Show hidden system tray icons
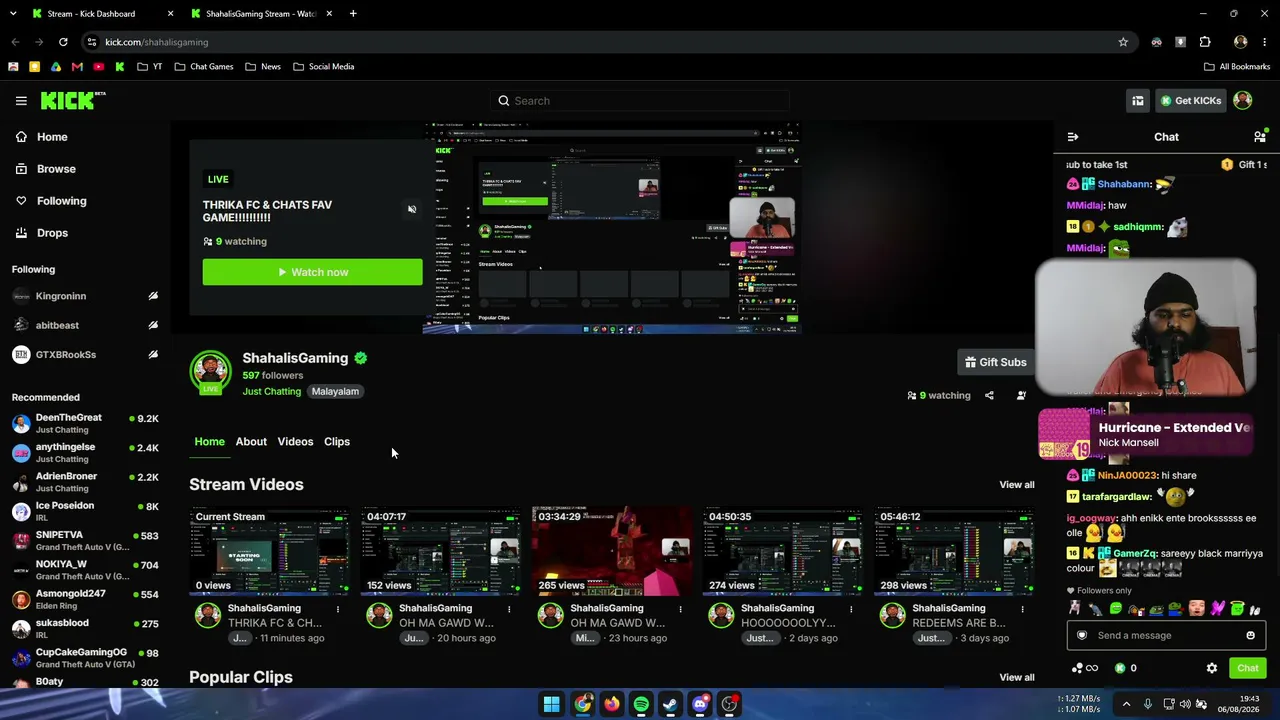Image resolution: width=1280 pixels, height=720 pixels. [x=1126, y=704]
